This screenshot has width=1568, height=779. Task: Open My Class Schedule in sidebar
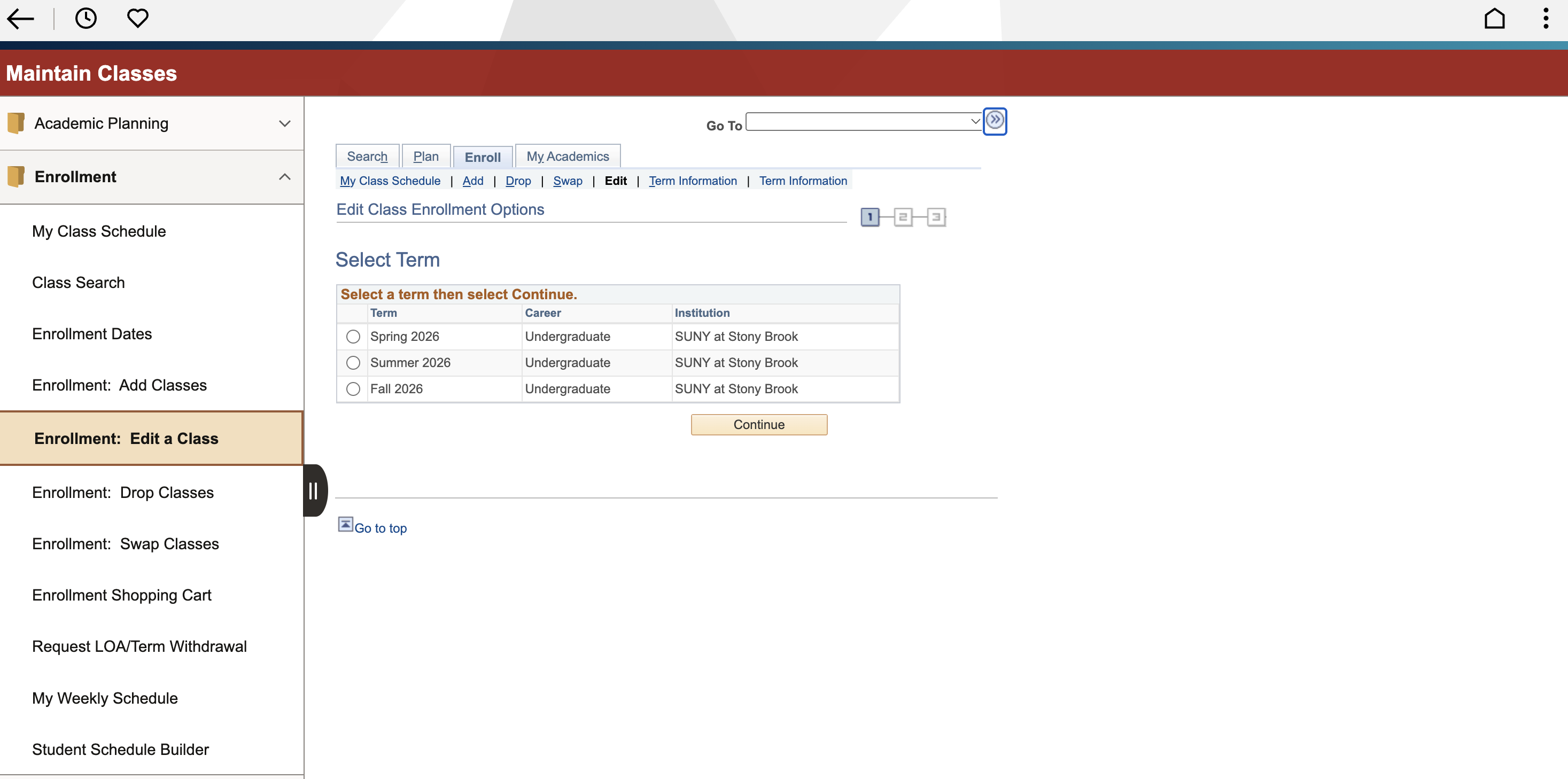coord(152,231)
